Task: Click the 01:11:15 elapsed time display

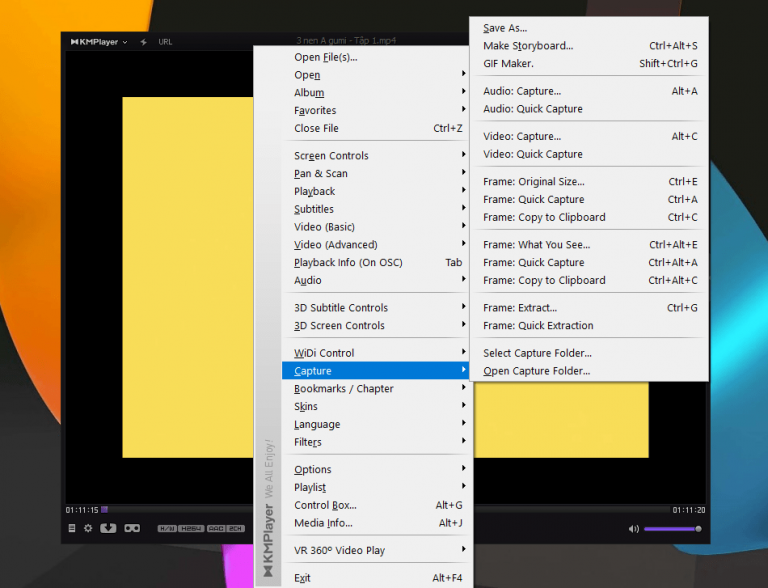Action: tap(82, 510)
